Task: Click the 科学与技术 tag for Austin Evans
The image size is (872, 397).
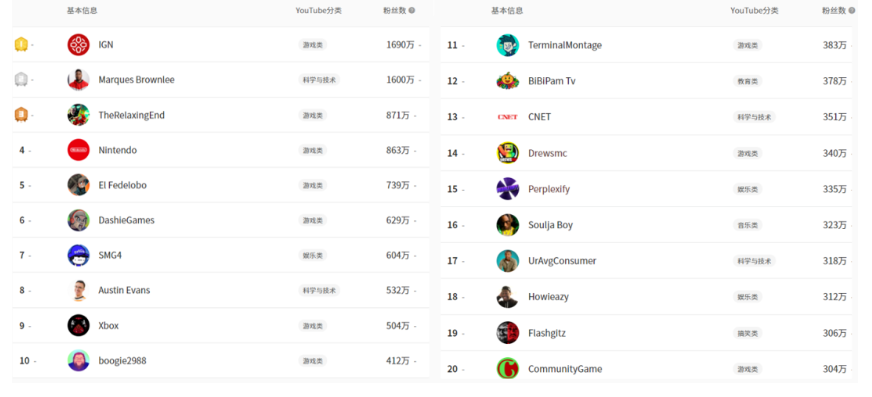Action: pos(319,290)
